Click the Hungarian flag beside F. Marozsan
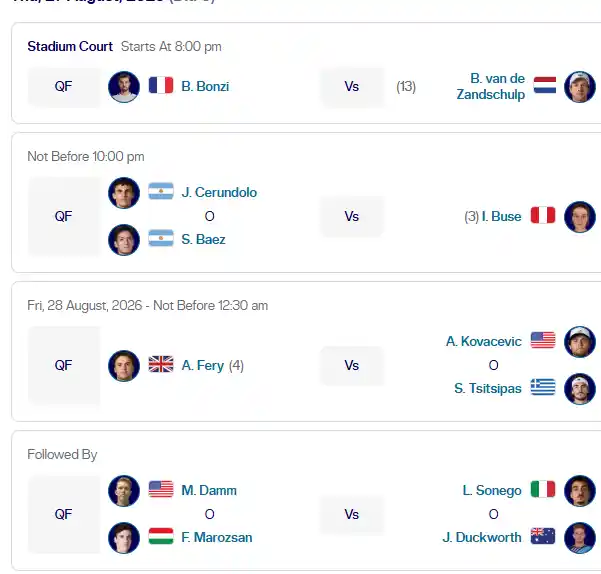The width and height of the screenshot is (601, 574). tap(161, 536)
